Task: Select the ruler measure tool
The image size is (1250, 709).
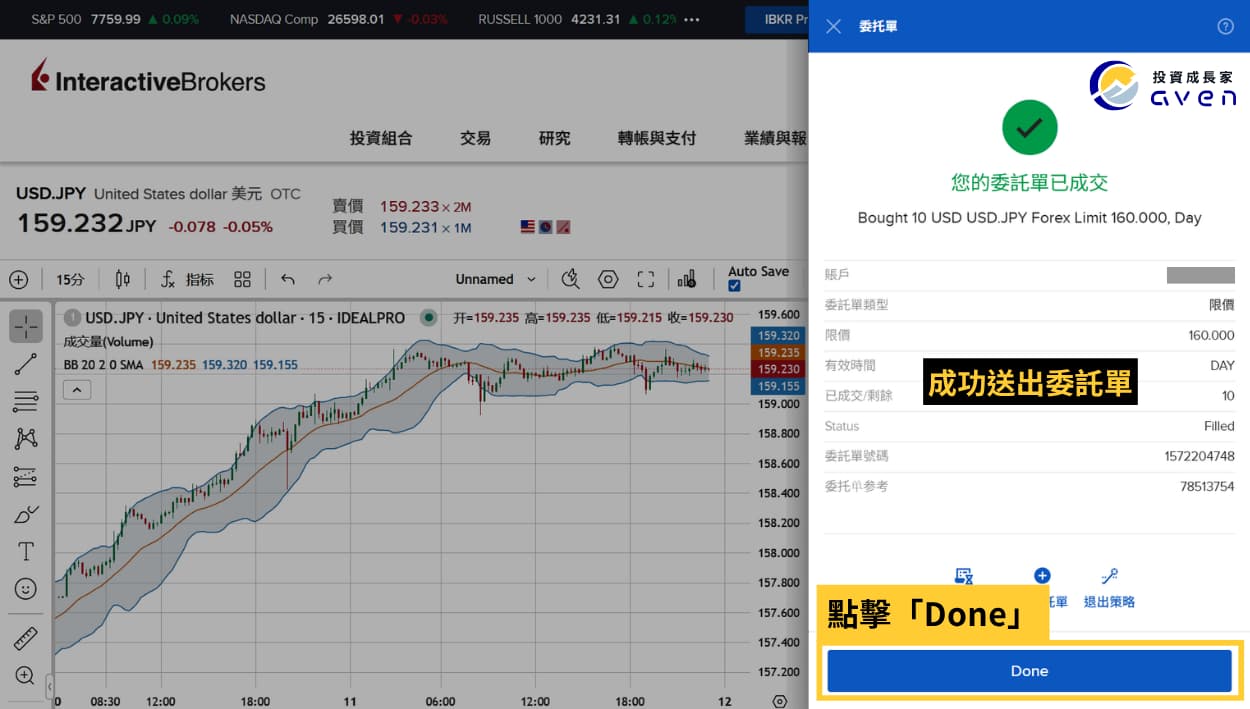Action: pyautogui.click(x=26, y=638)
